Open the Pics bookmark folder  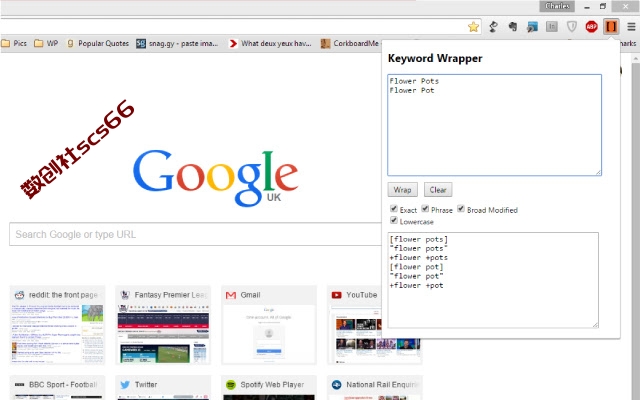point(14,43)
